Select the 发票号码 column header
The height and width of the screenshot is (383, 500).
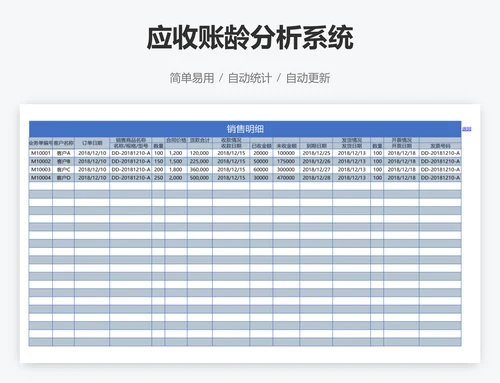point(440,146)
